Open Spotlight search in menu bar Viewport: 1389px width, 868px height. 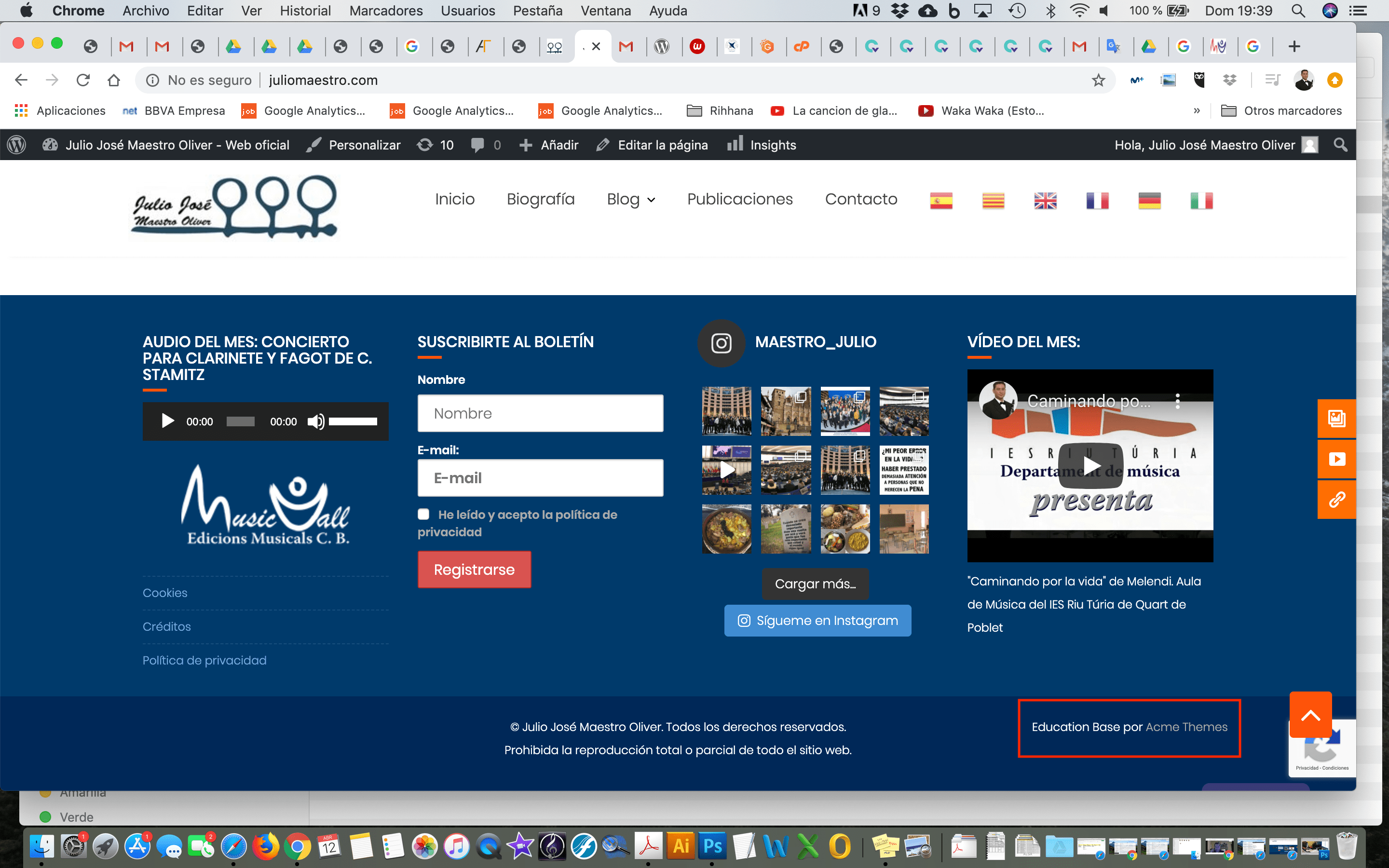point(1298,10)
